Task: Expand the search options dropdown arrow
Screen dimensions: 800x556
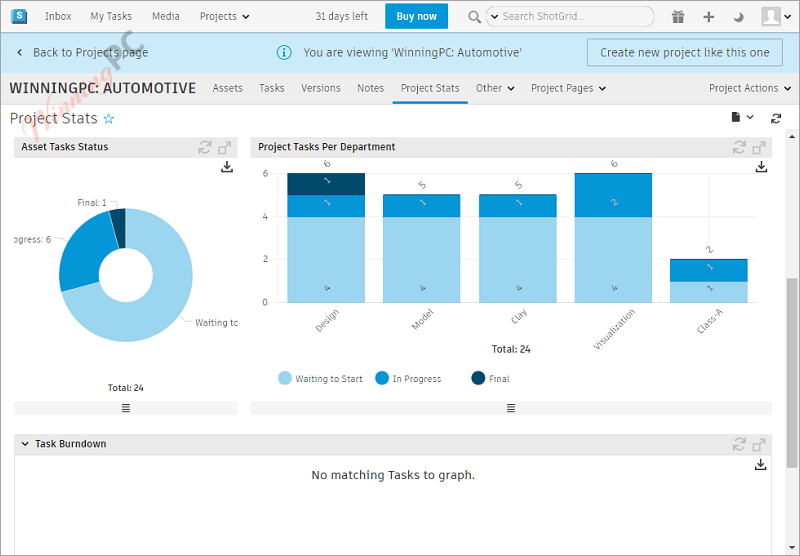Action: 494,17
